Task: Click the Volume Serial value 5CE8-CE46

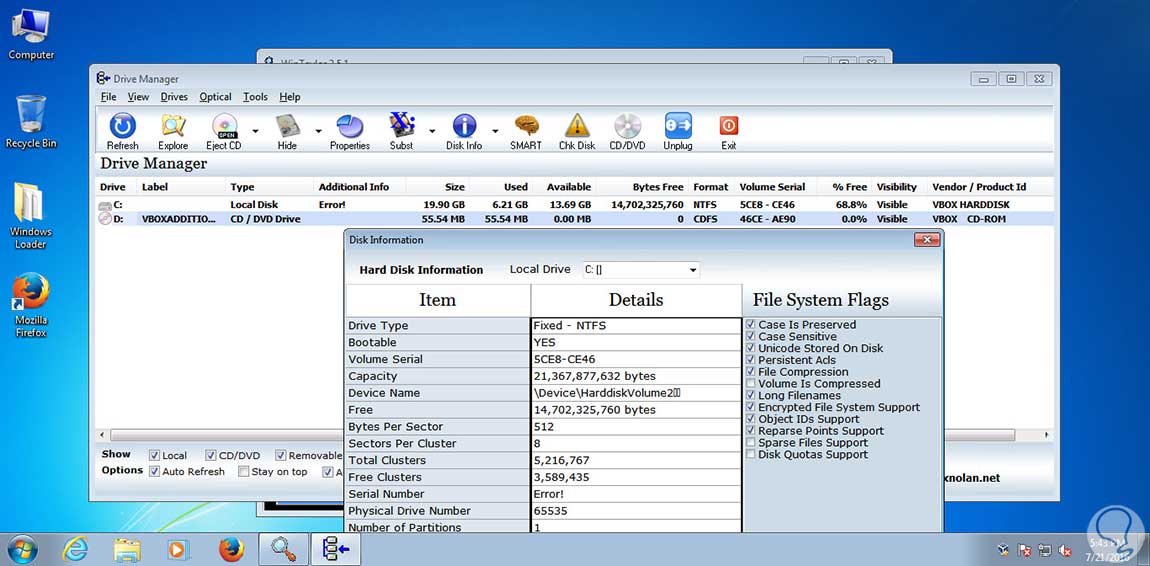Action: 636,359
